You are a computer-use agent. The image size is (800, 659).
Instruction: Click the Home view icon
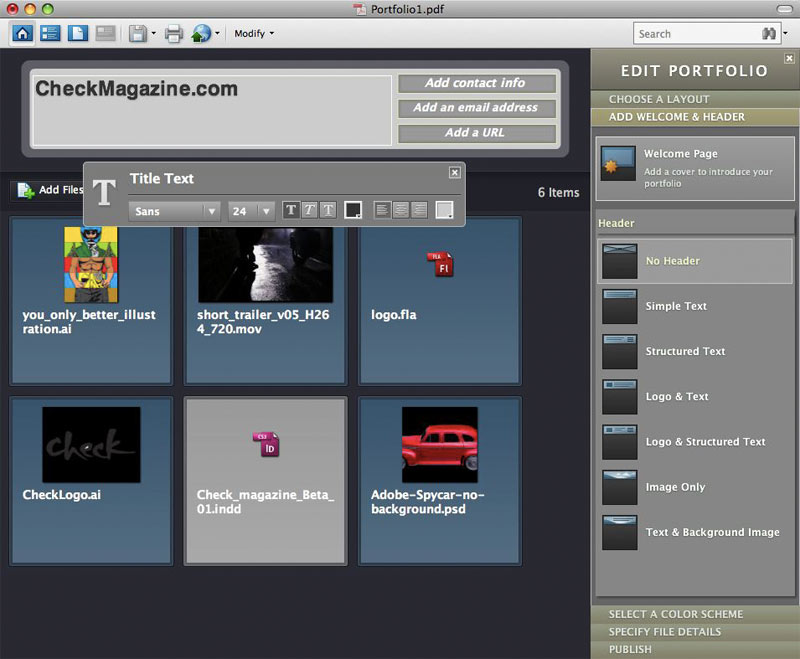[x=22, y=33]
